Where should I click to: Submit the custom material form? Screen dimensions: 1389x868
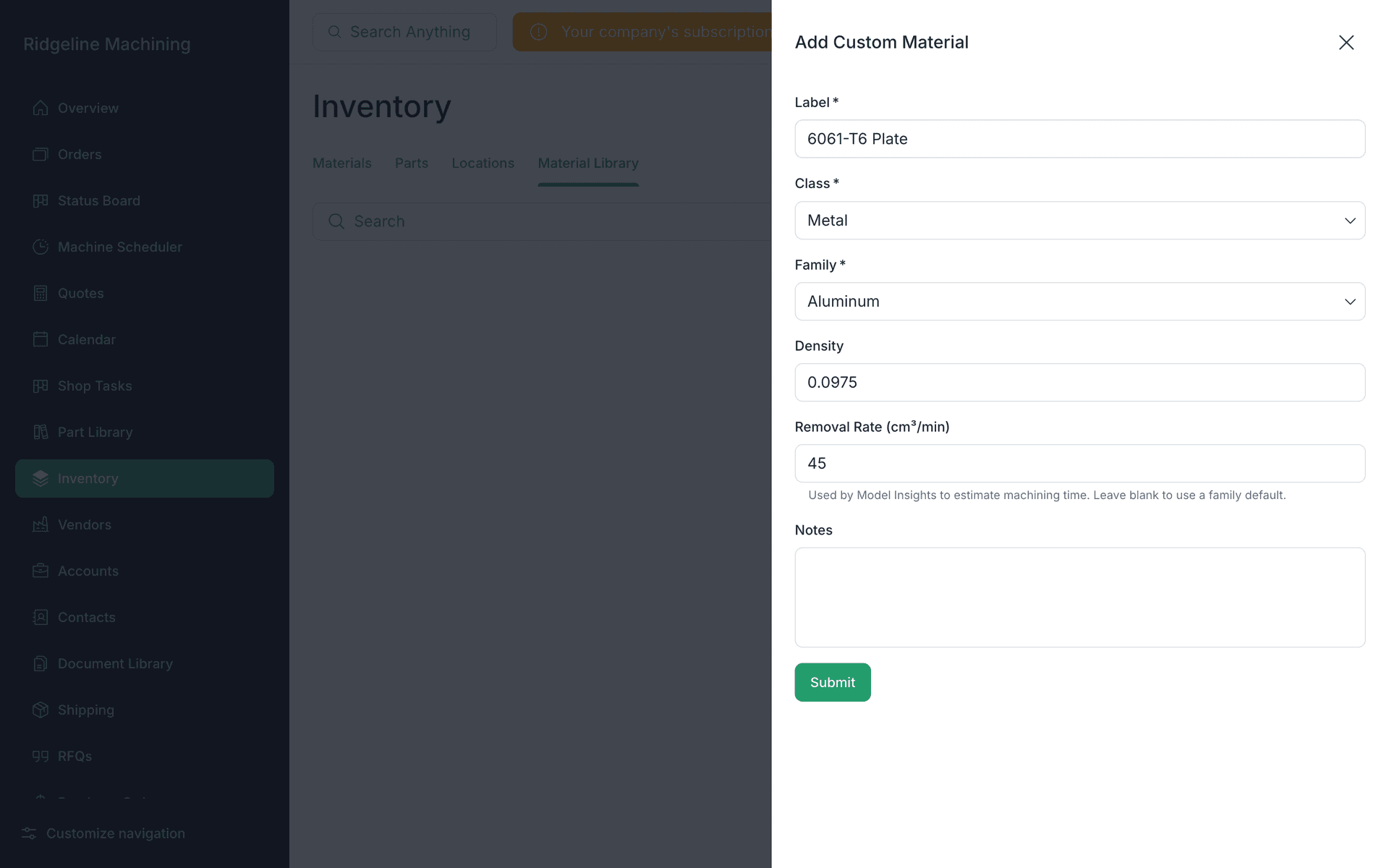[x=833, y=682]
